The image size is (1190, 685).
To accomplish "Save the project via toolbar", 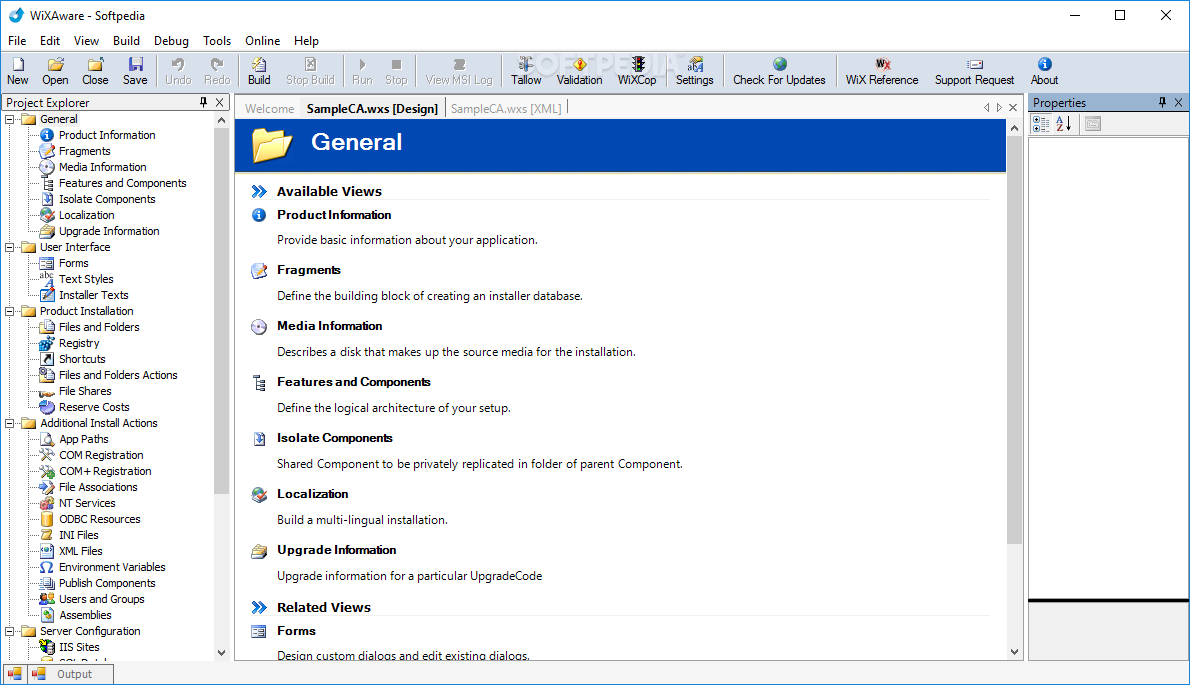I will pyautogui.click(x=135, y=71).
